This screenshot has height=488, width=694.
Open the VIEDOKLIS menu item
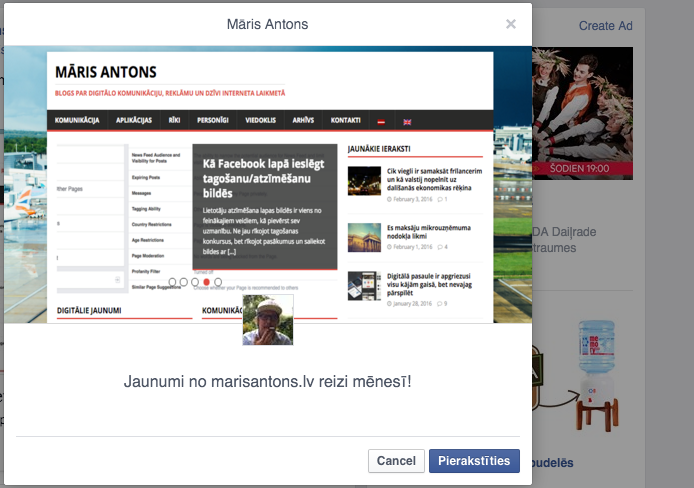(261, 120)
